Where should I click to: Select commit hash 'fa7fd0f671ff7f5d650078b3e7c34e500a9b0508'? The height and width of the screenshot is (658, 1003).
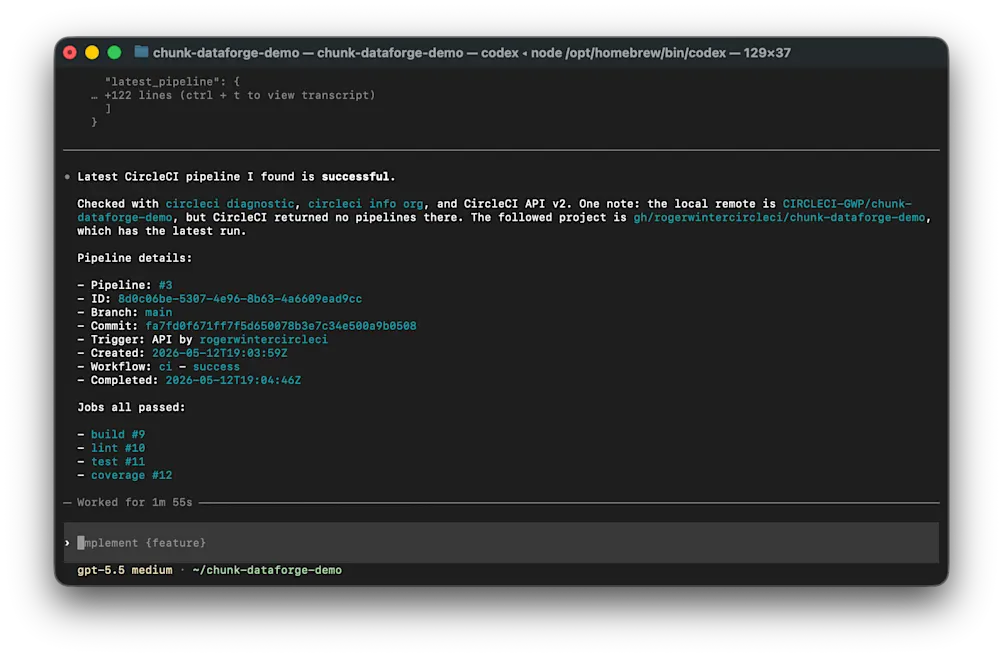click(281, 326)
